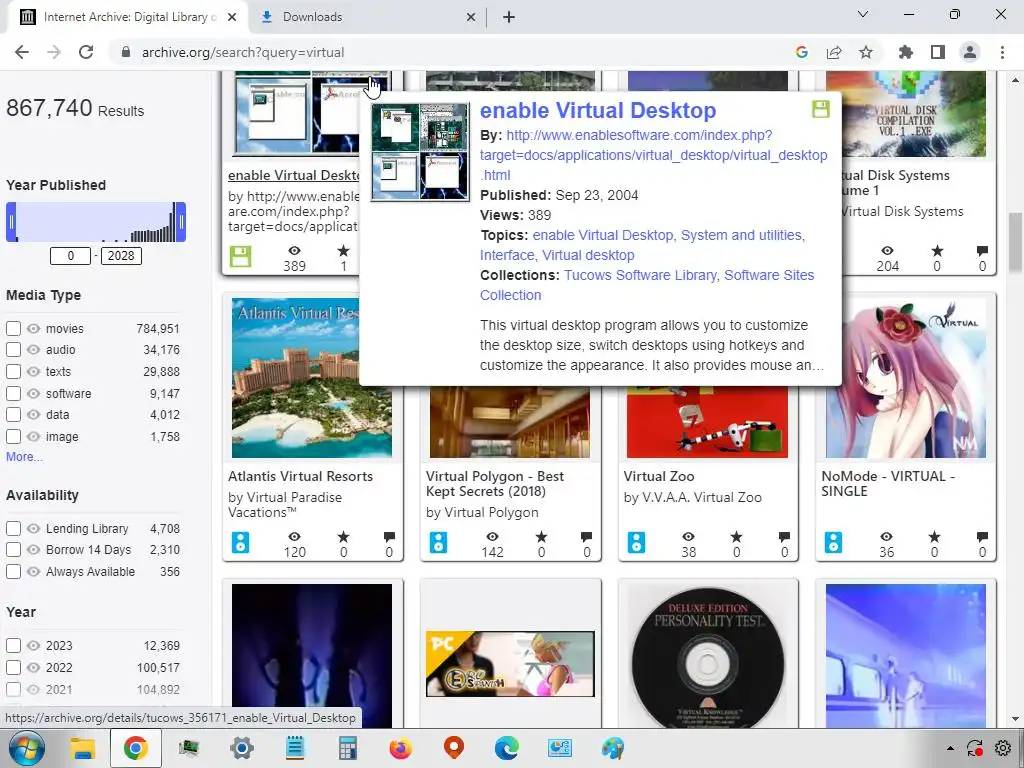Screen dimensions: 1024x768
Task: Check the texts media type filter
Action: coord(13,371)
